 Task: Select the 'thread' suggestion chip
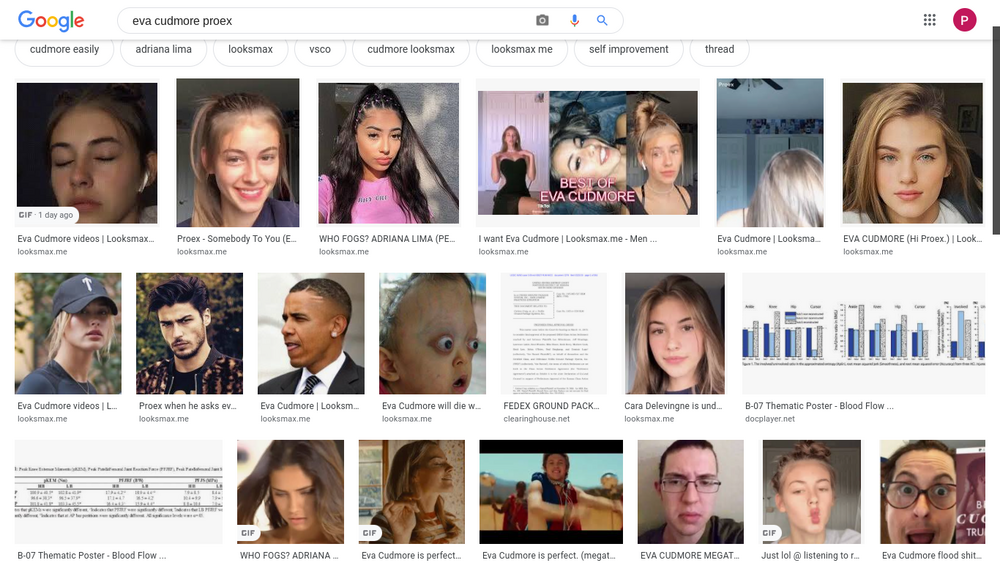(x=719, y=50)
